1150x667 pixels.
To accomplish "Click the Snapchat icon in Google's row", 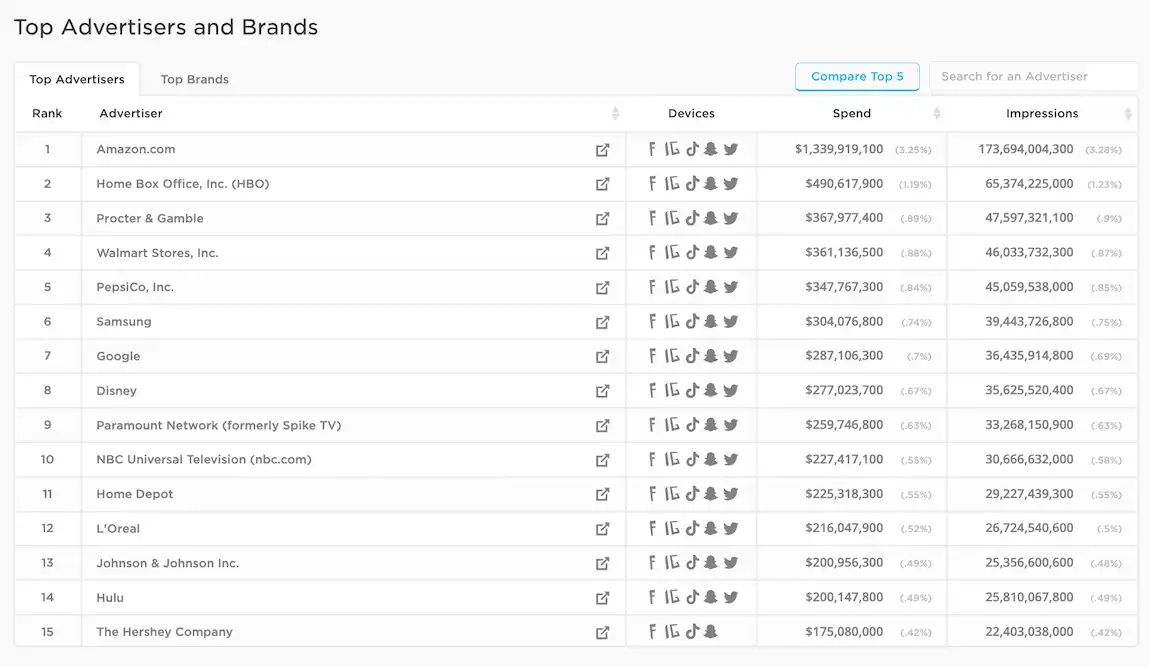I will (711, 356).
